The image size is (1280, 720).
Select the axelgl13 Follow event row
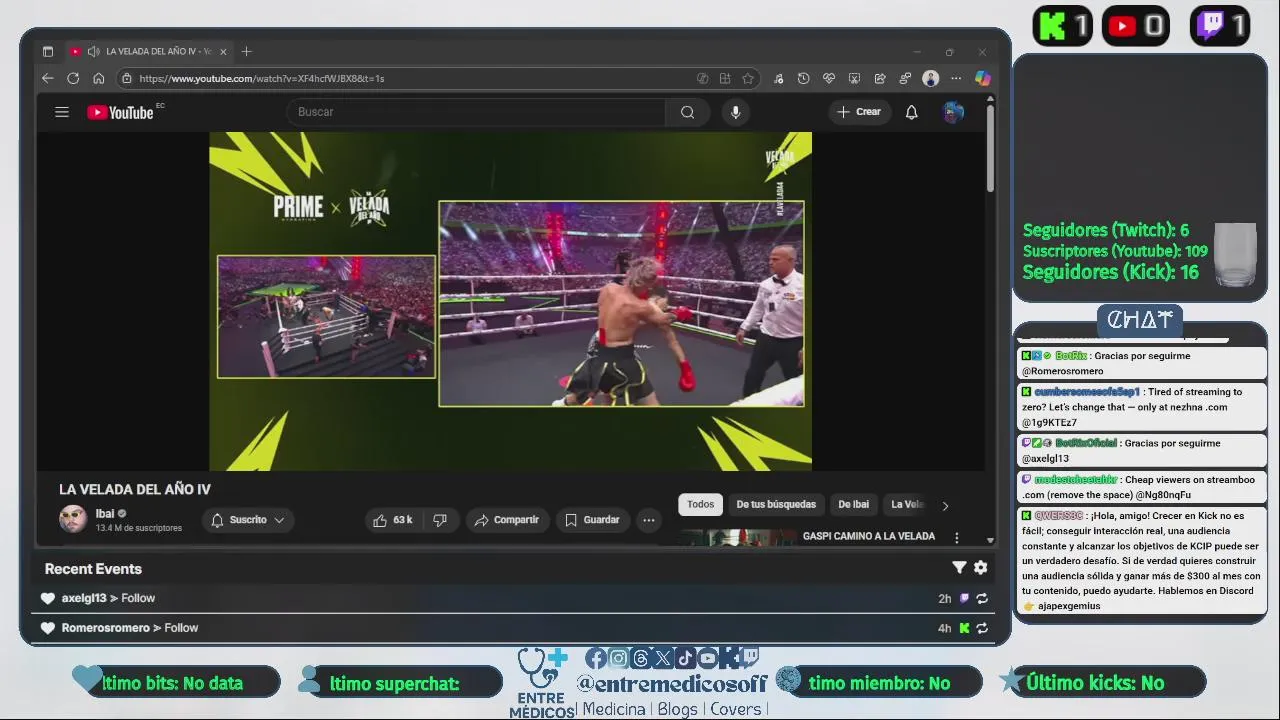coord(514,598)
